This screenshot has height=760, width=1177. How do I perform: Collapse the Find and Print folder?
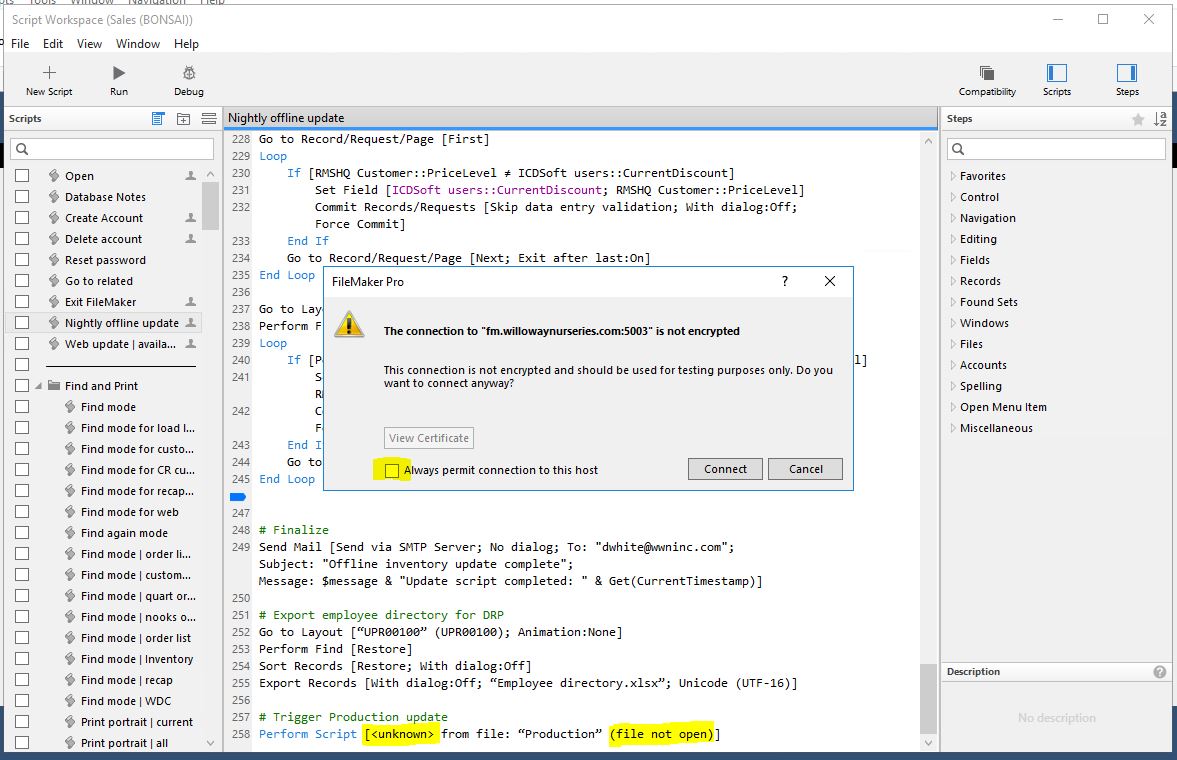click(38, 386)
